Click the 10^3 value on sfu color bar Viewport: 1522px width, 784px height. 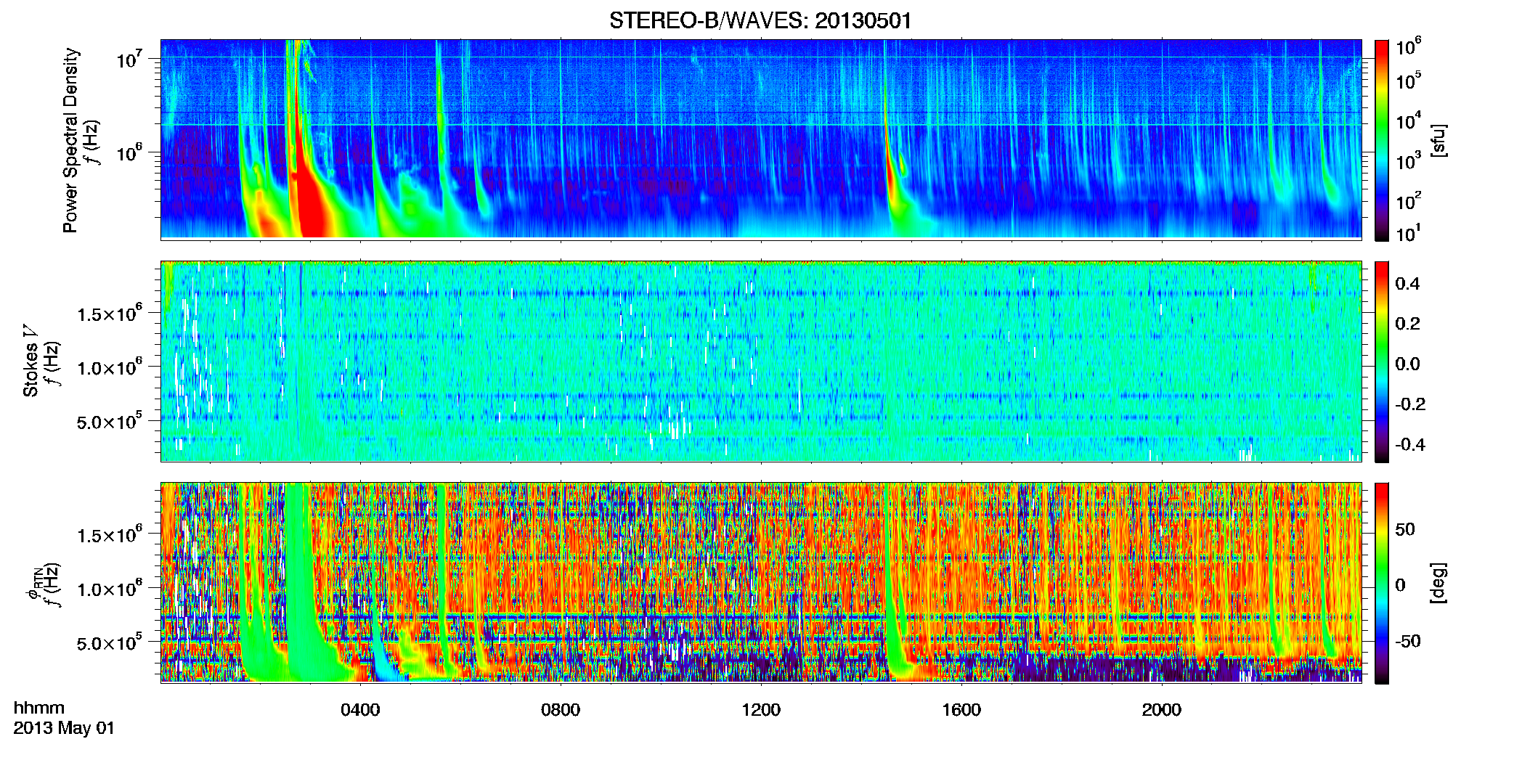pyautogui.click(x=1409, y=160)
